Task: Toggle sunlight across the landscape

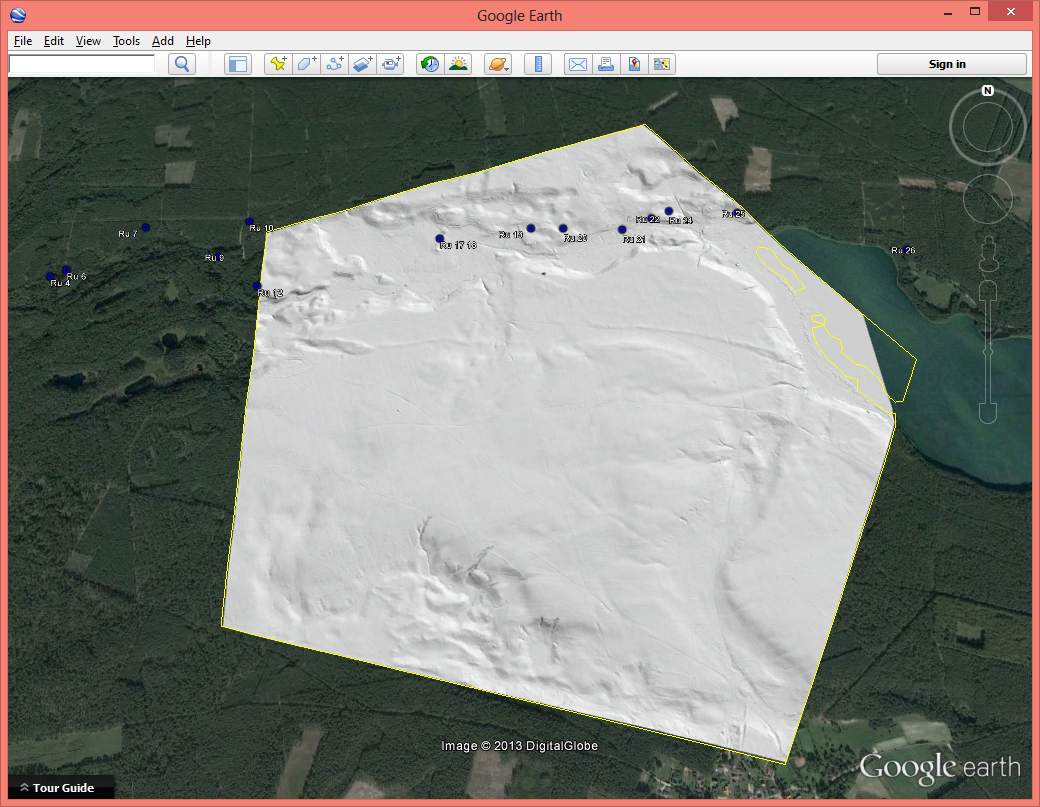Action: (458, 64)
